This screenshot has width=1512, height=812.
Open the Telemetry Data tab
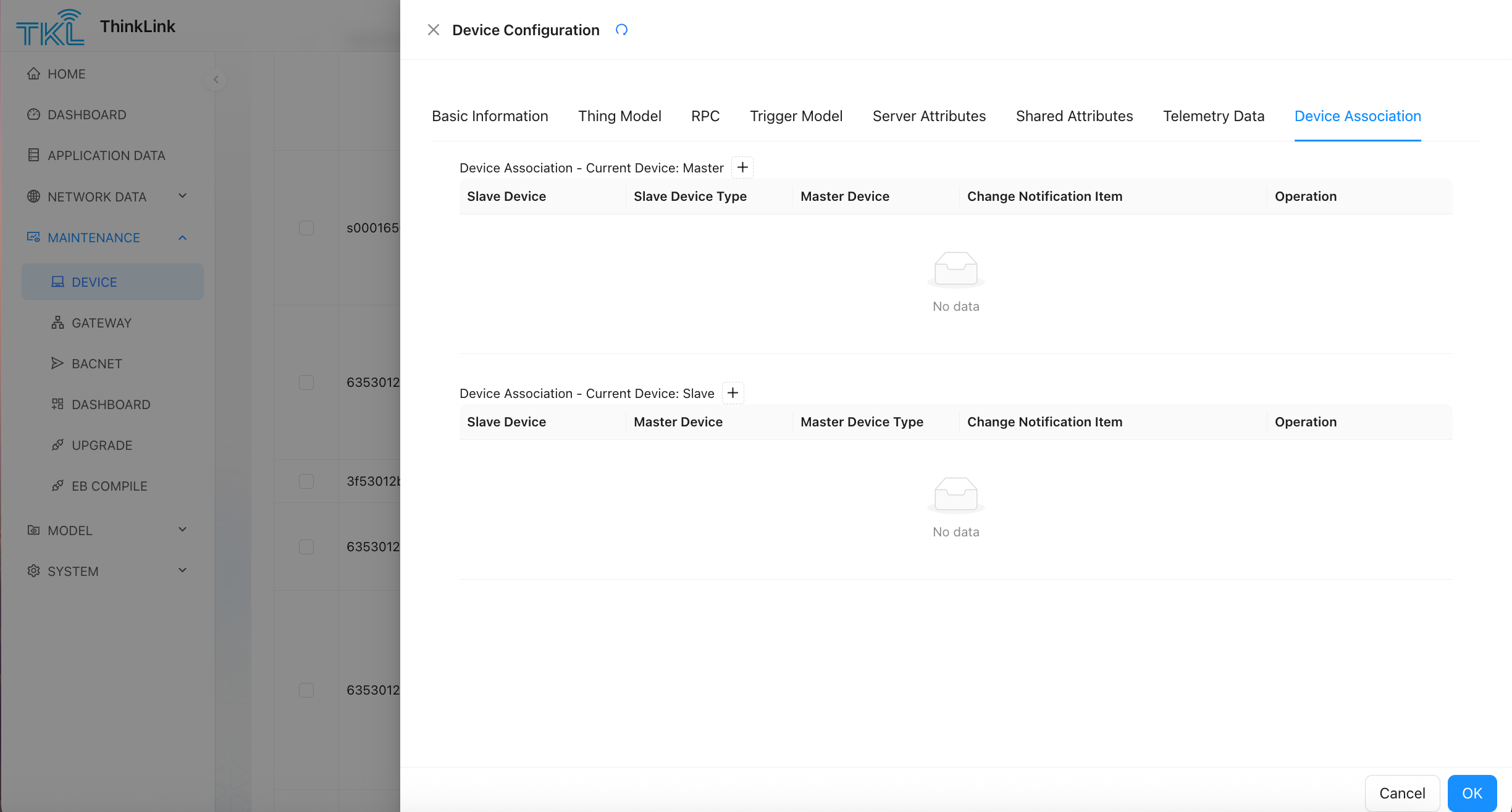click(1213, 116)
